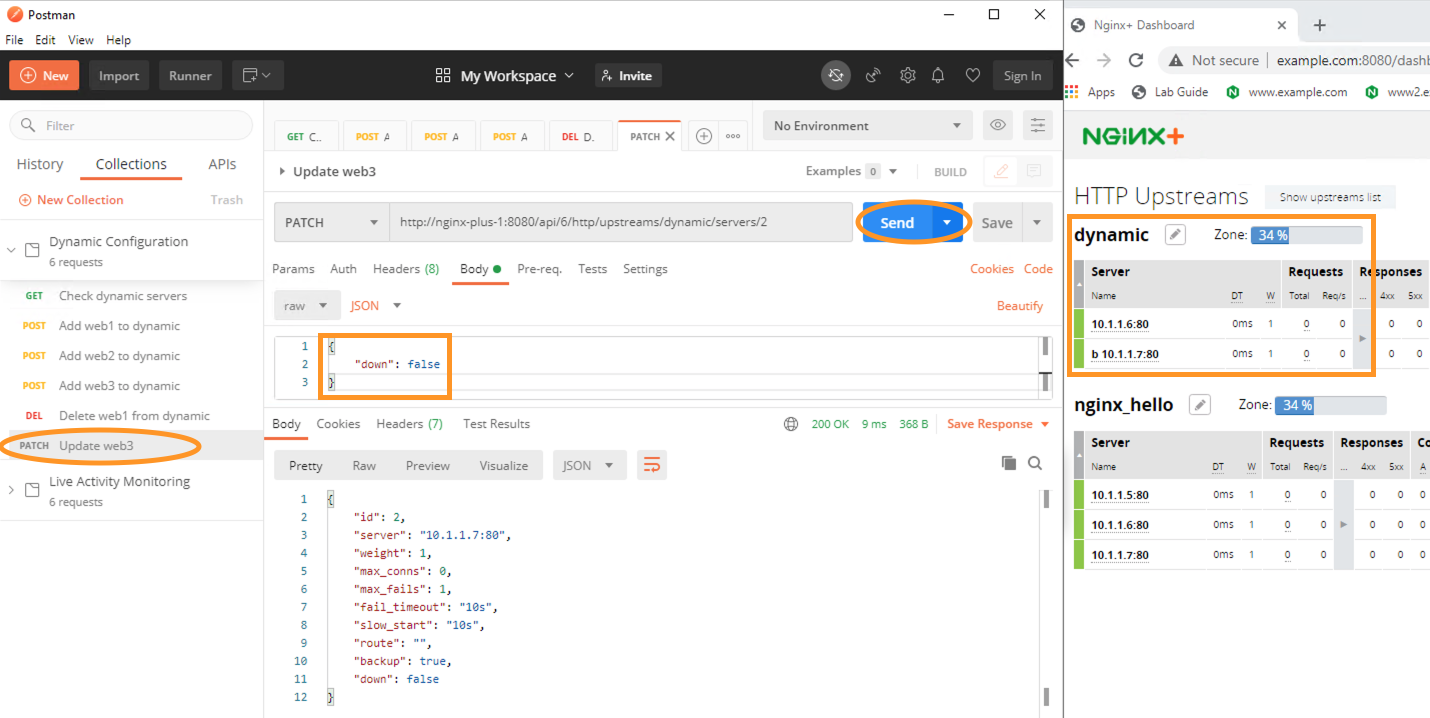The image size is (1430, 718).
Task: Click the pencil edit icon beside BUILD
Action: click(1000, 171)
